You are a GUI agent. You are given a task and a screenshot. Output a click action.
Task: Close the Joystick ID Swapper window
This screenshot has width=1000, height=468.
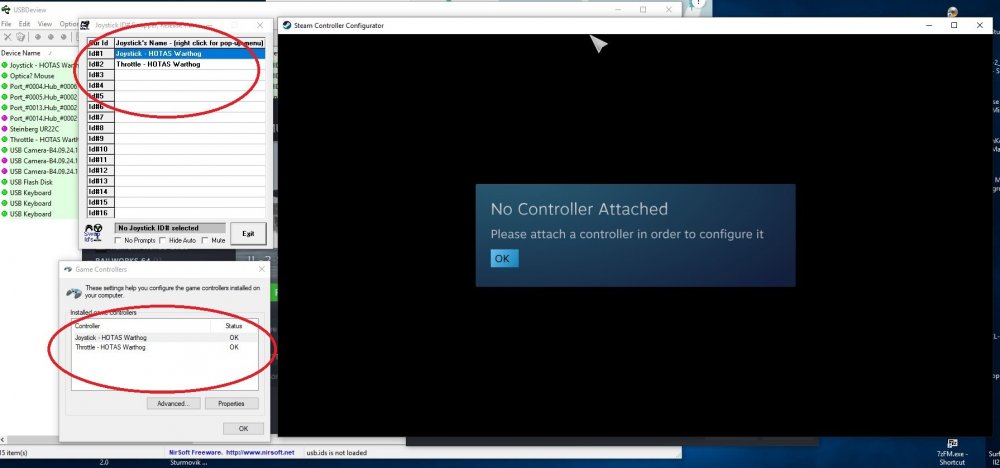(x=260, y=26)
